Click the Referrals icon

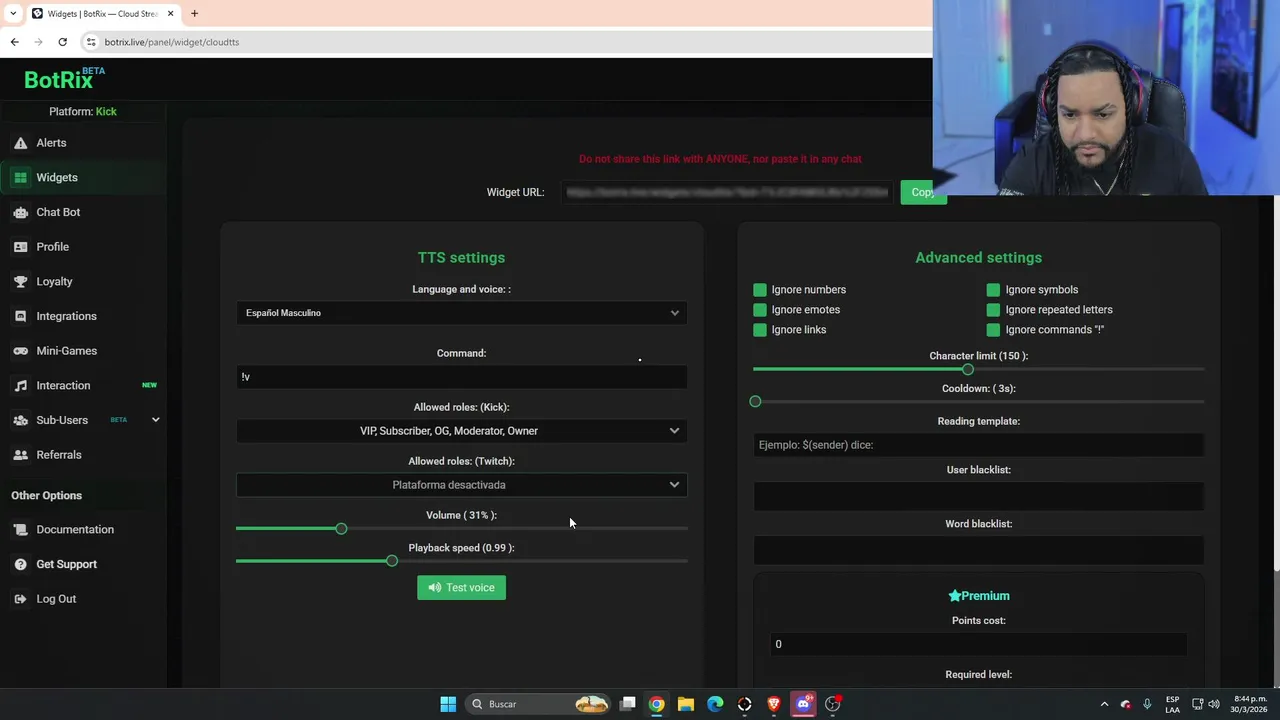[20, 455]
